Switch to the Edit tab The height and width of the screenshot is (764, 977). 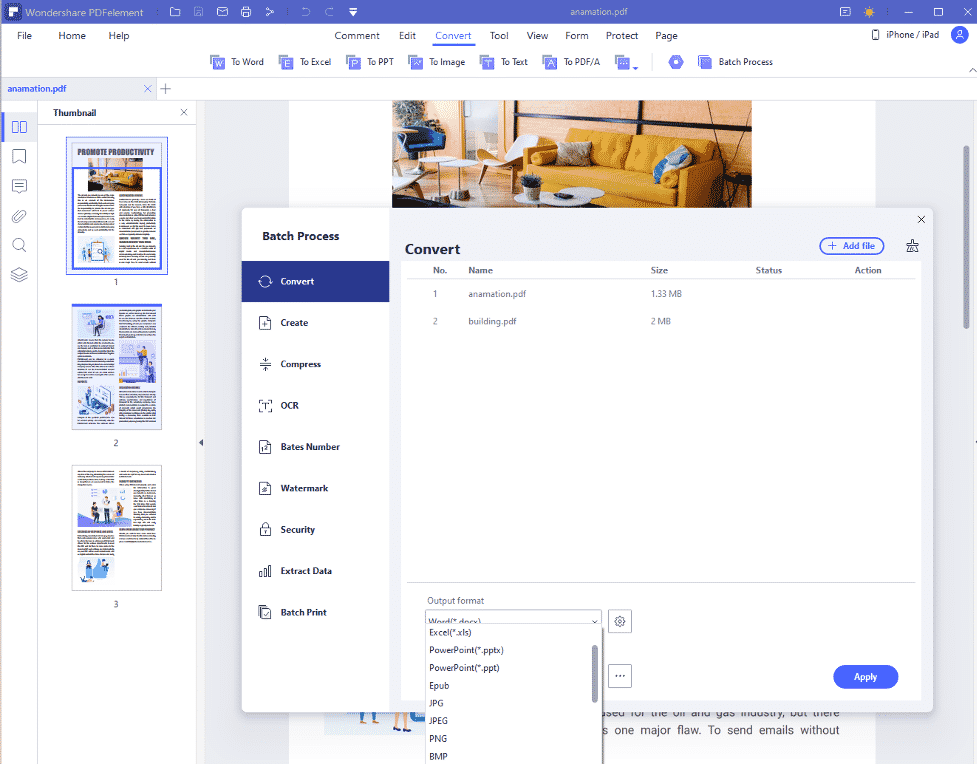pos(407,36)
